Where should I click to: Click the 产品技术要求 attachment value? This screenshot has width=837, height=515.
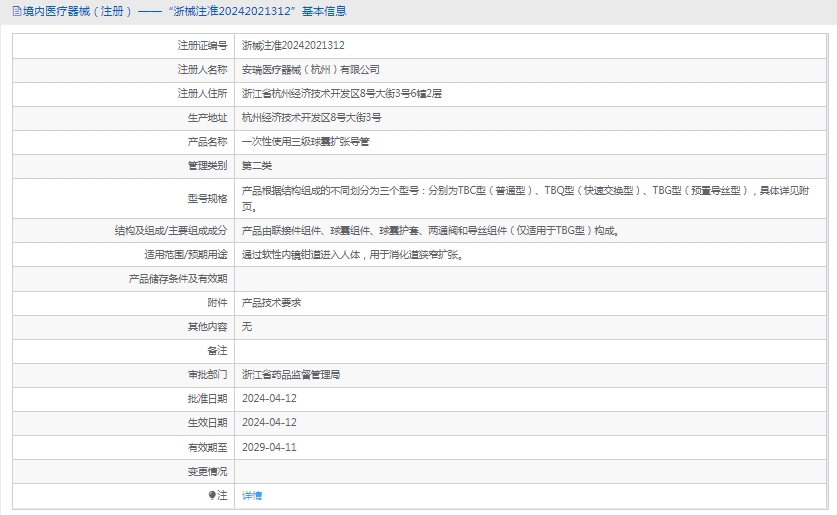click(272, 303)
